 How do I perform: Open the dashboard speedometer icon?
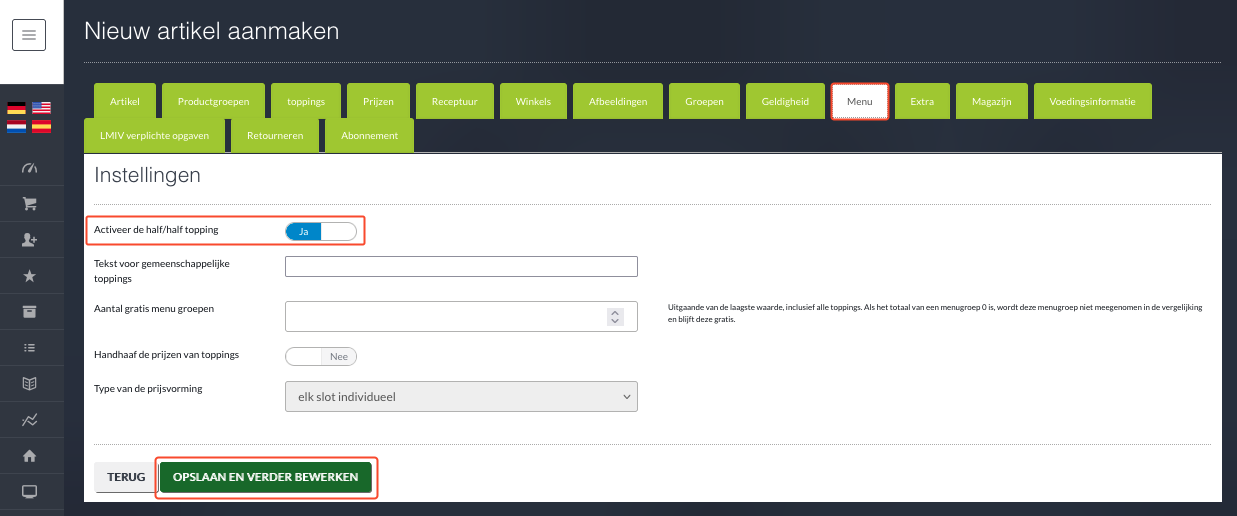[x=29, y=167]
